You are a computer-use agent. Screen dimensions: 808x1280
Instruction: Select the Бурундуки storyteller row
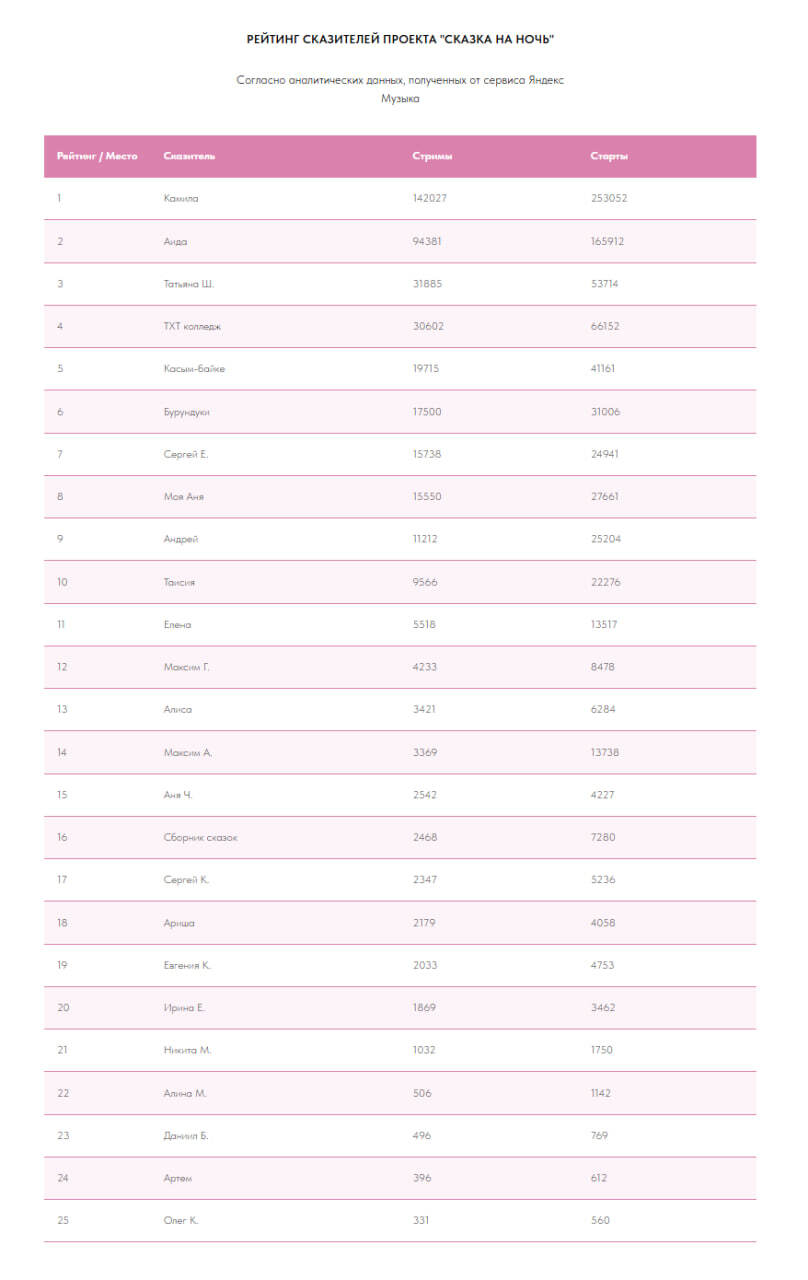[x=400, y=411]
